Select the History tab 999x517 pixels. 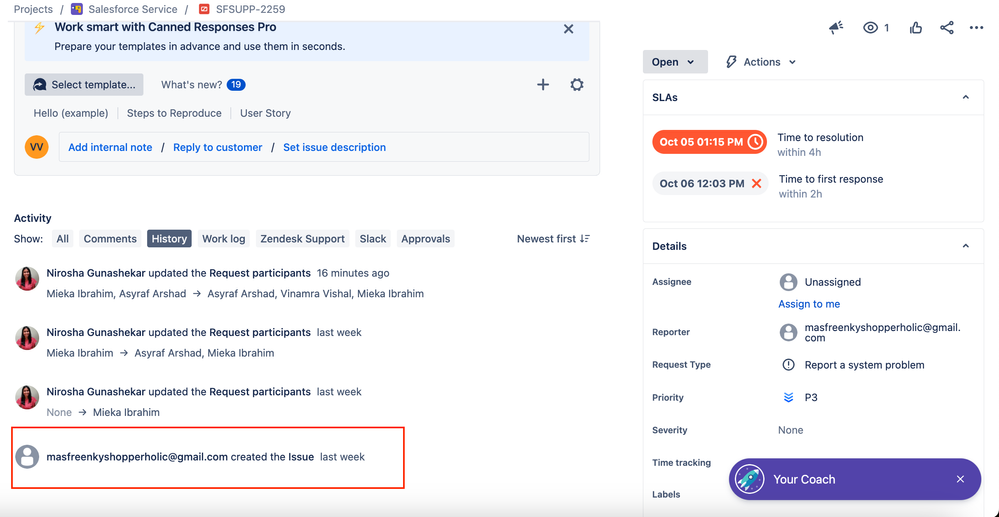tap(169, 238)
